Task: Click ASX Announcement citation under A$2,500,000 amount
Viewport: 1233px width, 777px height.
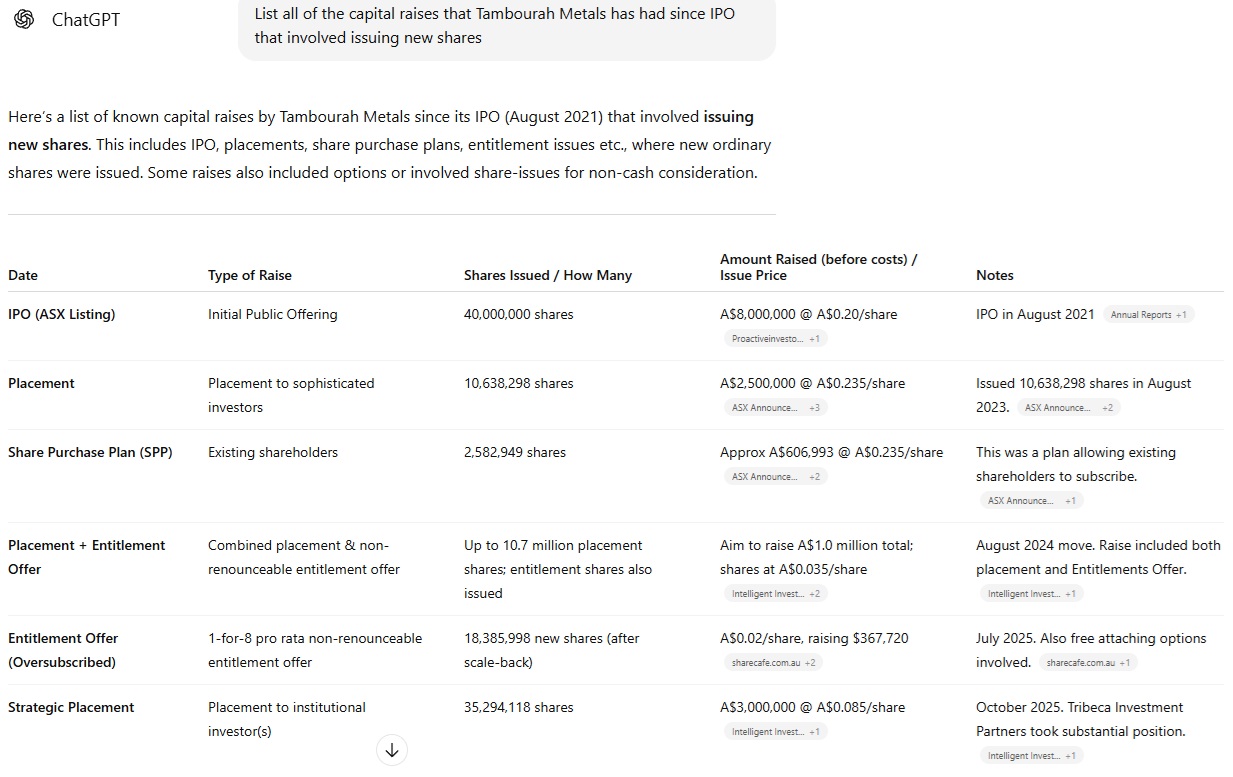Action: pos(774,408)
